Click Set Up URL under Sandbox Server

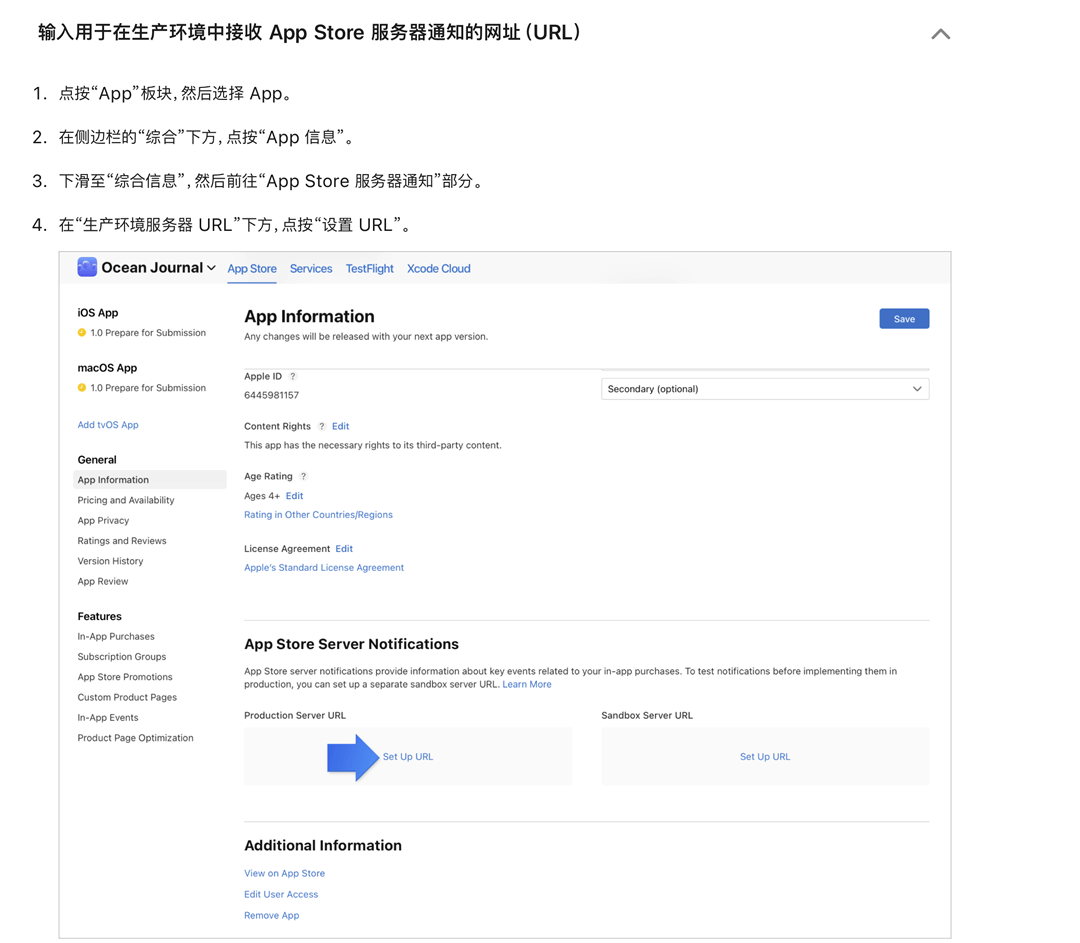[765, 757]
